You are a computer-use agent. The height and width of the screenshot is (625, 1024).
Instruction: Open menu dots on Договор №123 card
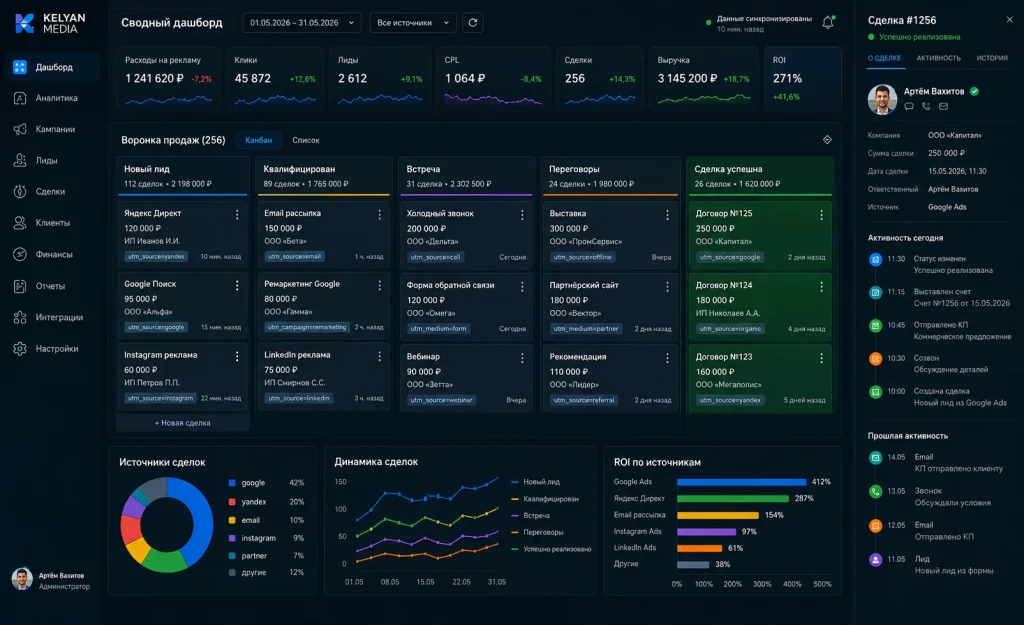pos(821,358)
